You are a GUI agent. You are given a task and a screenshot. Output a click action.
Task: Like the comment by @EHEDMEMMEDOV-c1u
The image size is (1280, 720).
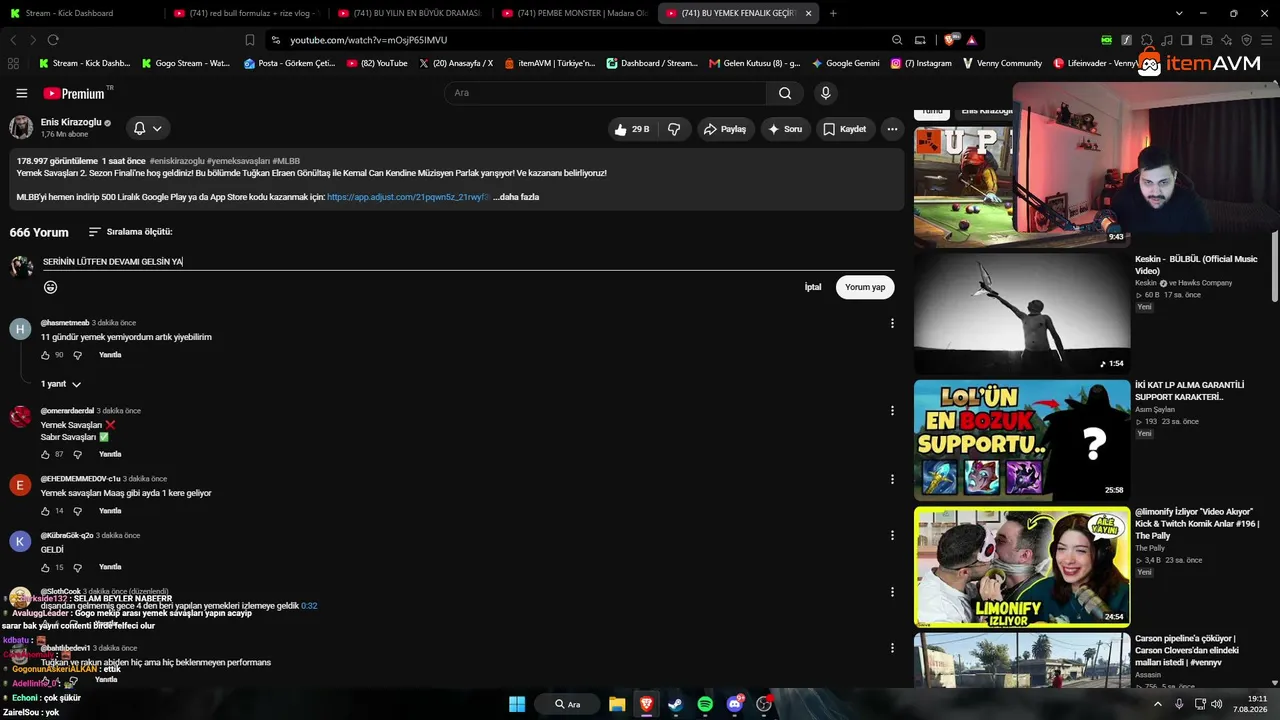(x=45, y=511)
